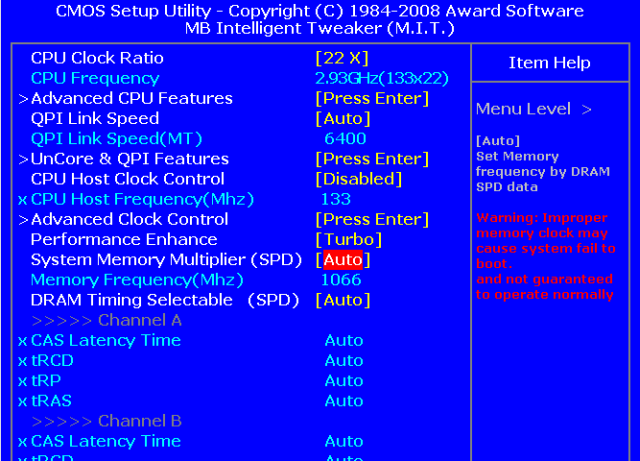Screen dimensions: 640x461
Task: Select the x marker before CPU Host Frequency
Action: [x=23, y=200]
